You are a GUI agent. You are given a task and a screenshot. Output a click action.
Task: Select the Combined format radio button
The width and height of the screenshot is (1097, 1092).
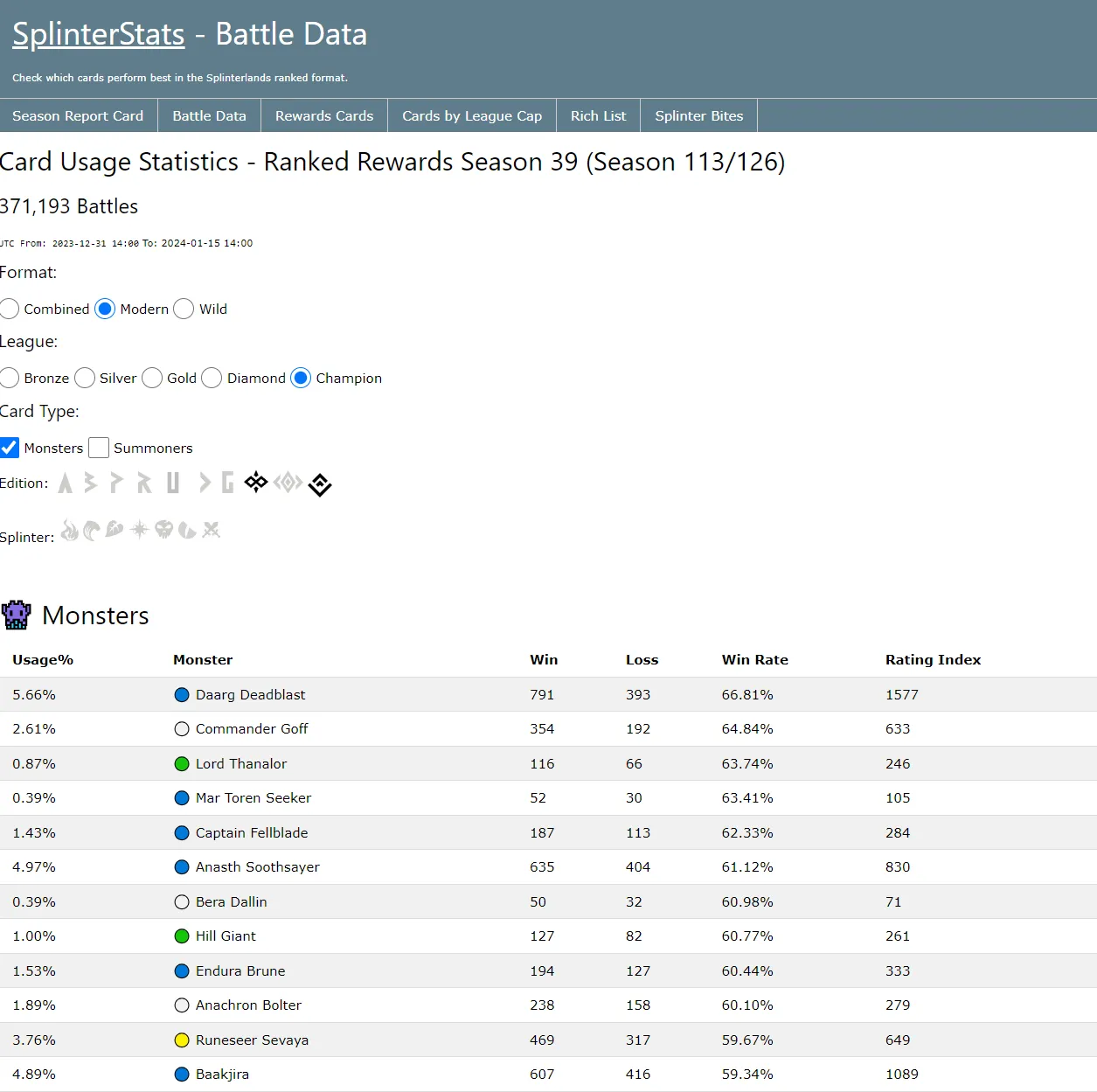coord(10,309)
